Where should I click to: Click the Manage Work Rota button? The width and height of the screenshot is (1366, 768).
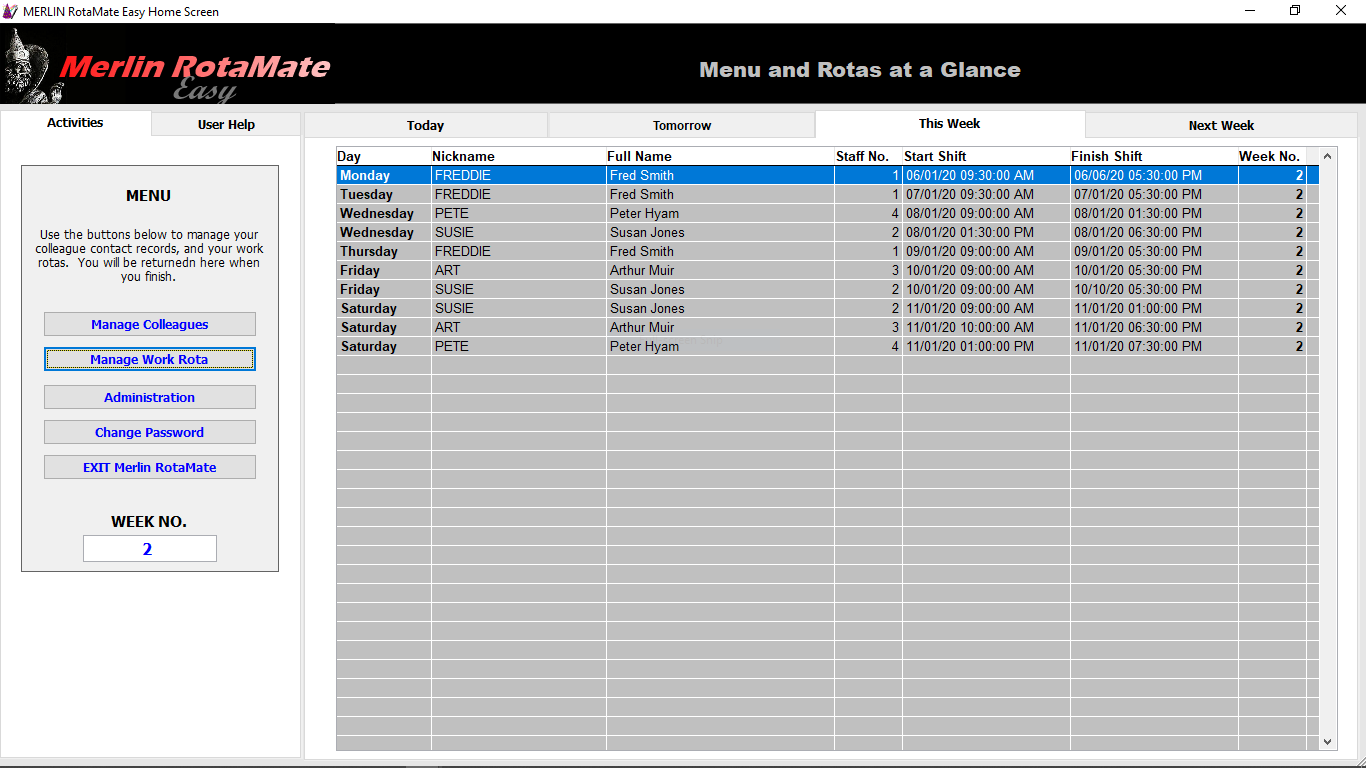click(x=150, y=359)
